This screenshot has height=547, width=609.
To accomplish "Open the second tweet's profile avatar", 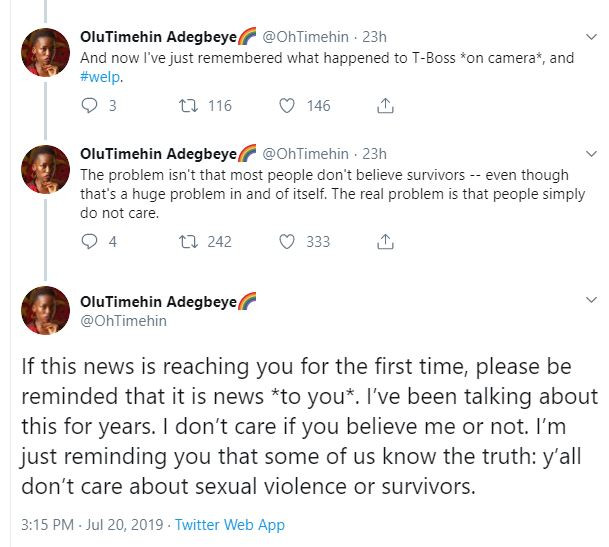I will (46, 170).
